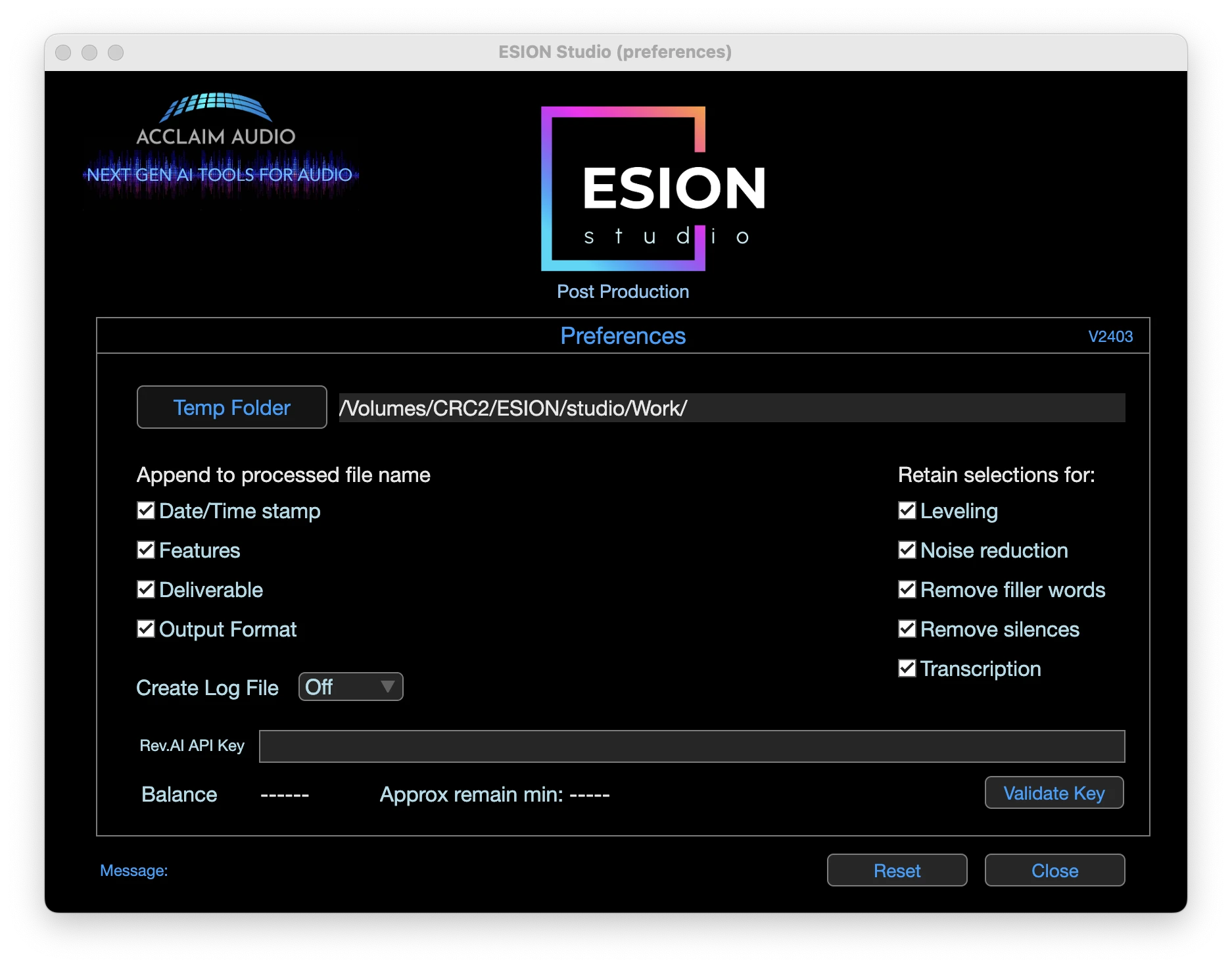The image size is (1232, 968).
Task: Disable the Deliverable checkbox
Action: click(x=146, y=590)
